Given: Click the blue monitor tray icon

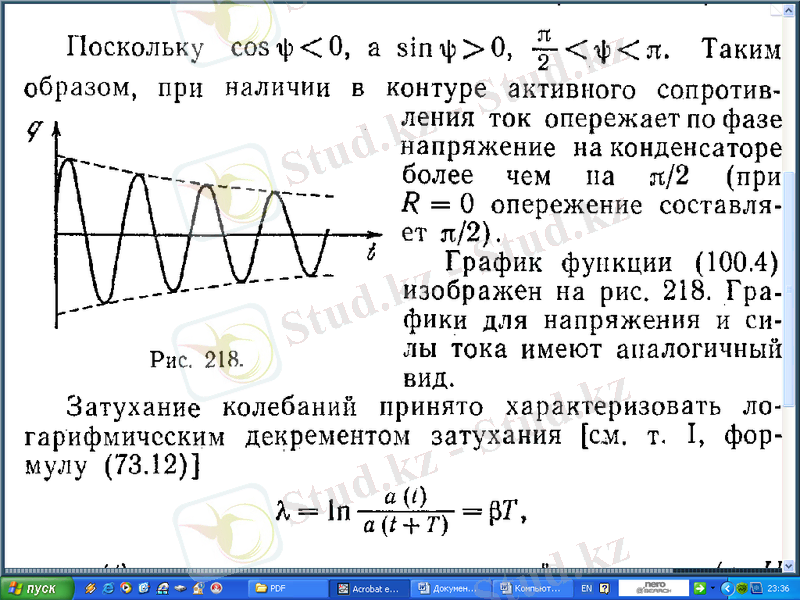Looking at the screenshot, I should coord(756,588).
